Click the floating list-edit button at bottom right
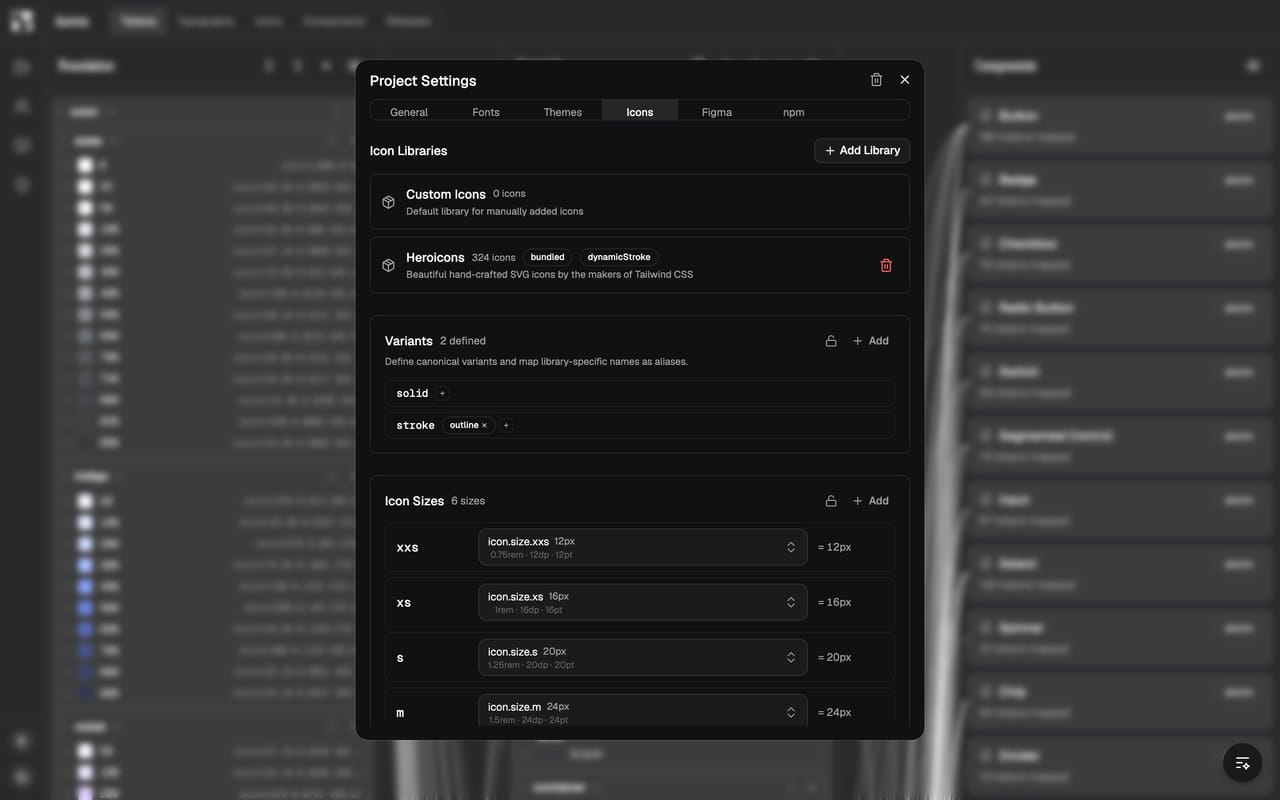The image size is (1280, 800). [x=1242, y=763]
